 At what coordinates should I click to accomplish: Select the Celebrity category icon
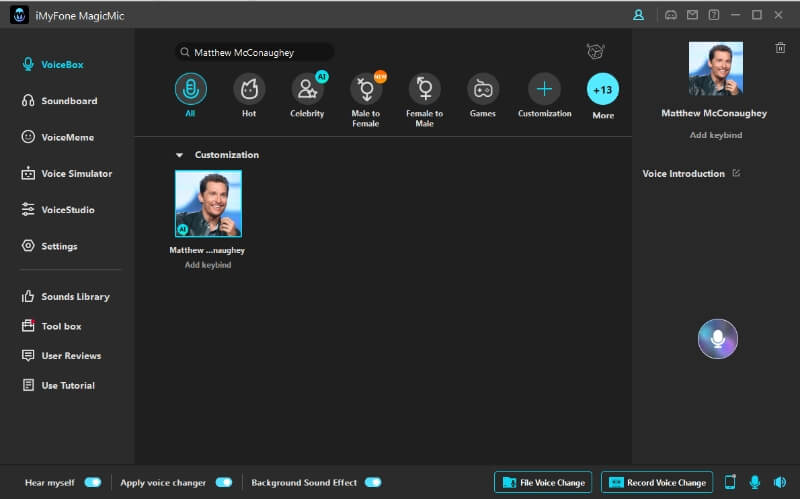point(307,89)
